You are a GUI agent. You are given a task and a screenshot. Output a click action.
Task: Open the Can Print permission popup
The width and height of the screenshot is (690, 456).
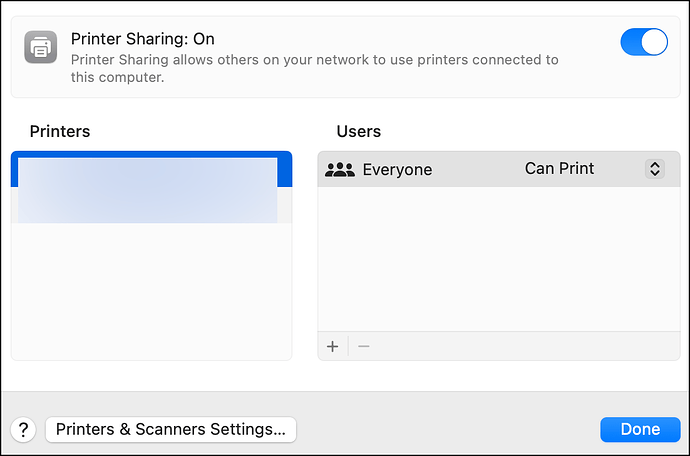pos(654,169)
